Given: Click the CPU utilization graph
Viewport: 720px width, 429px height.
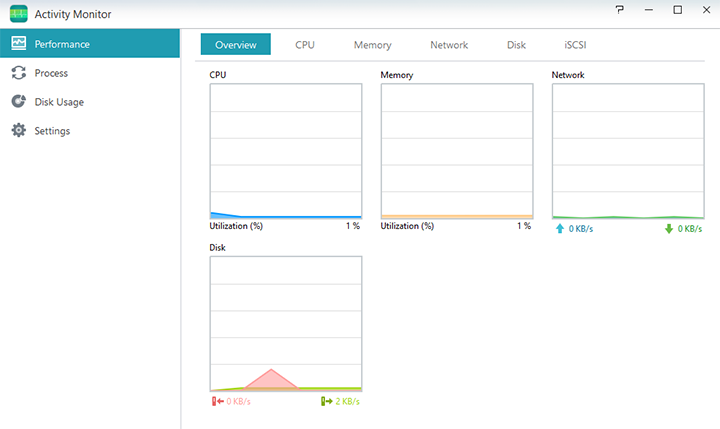Looking at the screenshot, I should coord(285,150).
